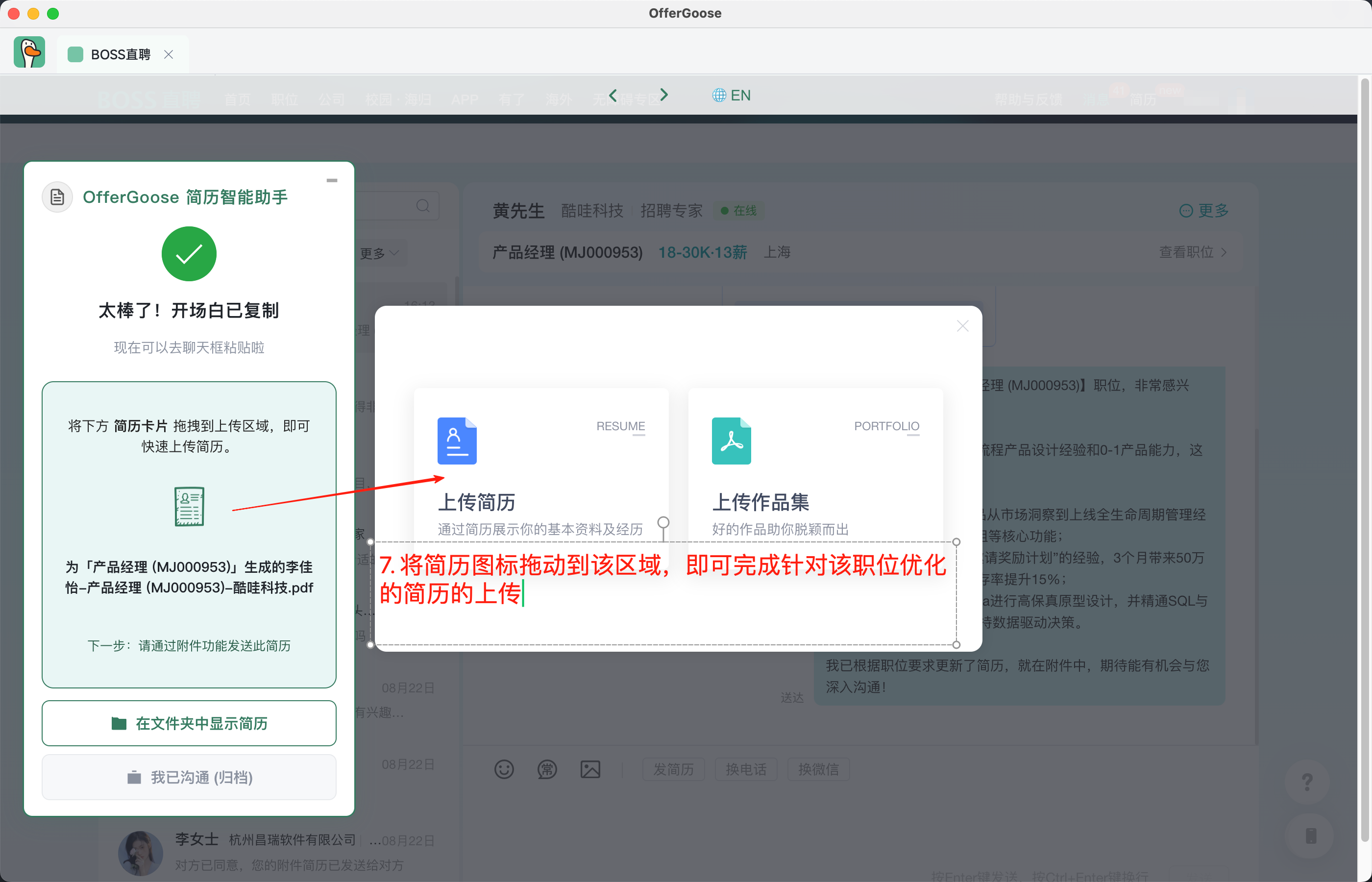Click the resume card icon in upload area
Image resolution: width=1372 pixels, height=882 pixels.
pyautogui.click(x=189, y=506)
